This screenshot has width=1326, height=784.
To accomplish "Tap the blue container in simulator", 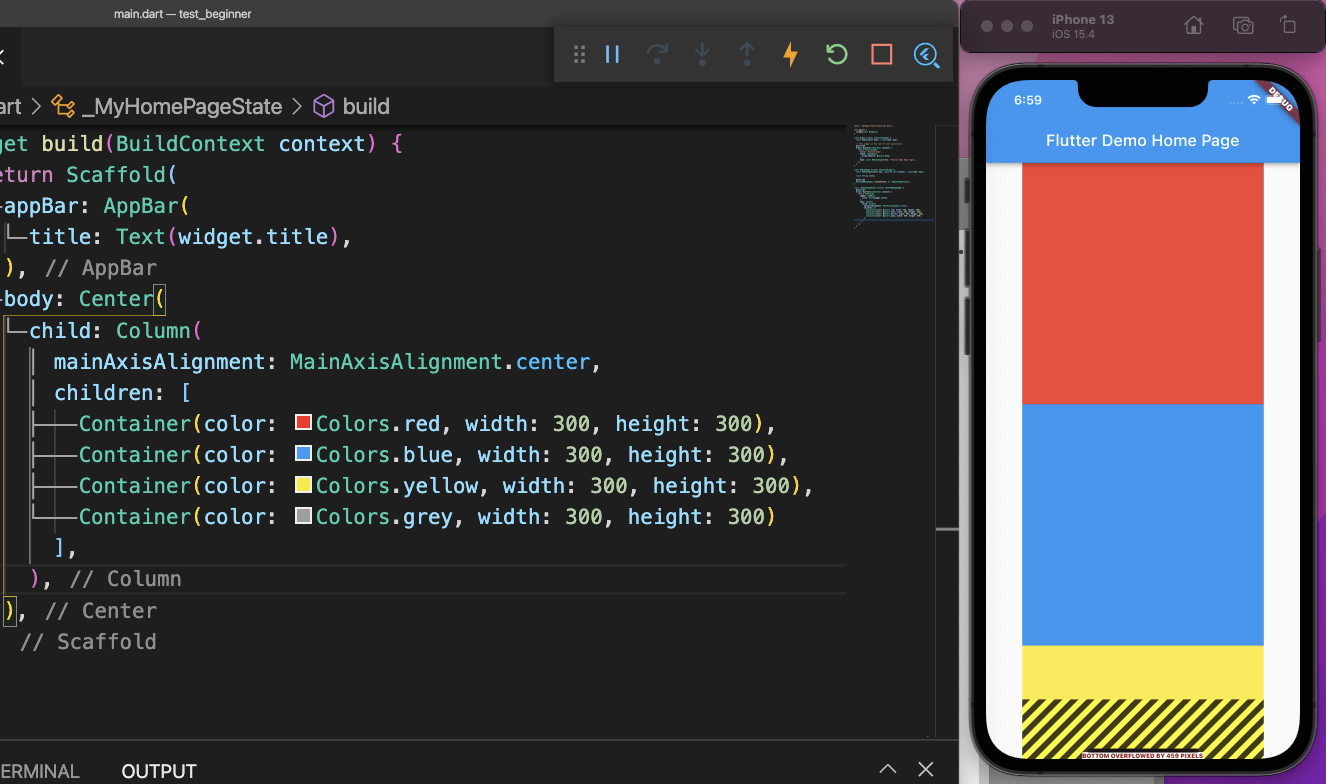I will click(x=1143, y=525).
